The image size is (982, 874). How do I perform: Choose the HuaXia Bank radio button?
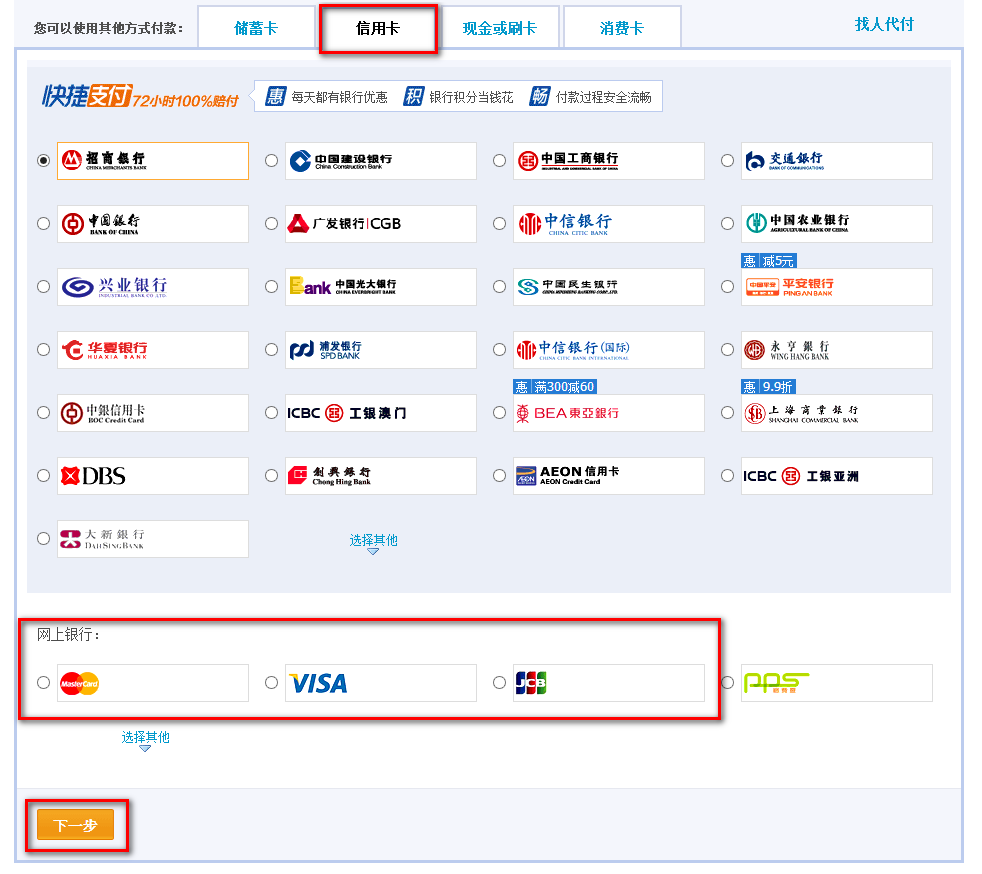43,350
